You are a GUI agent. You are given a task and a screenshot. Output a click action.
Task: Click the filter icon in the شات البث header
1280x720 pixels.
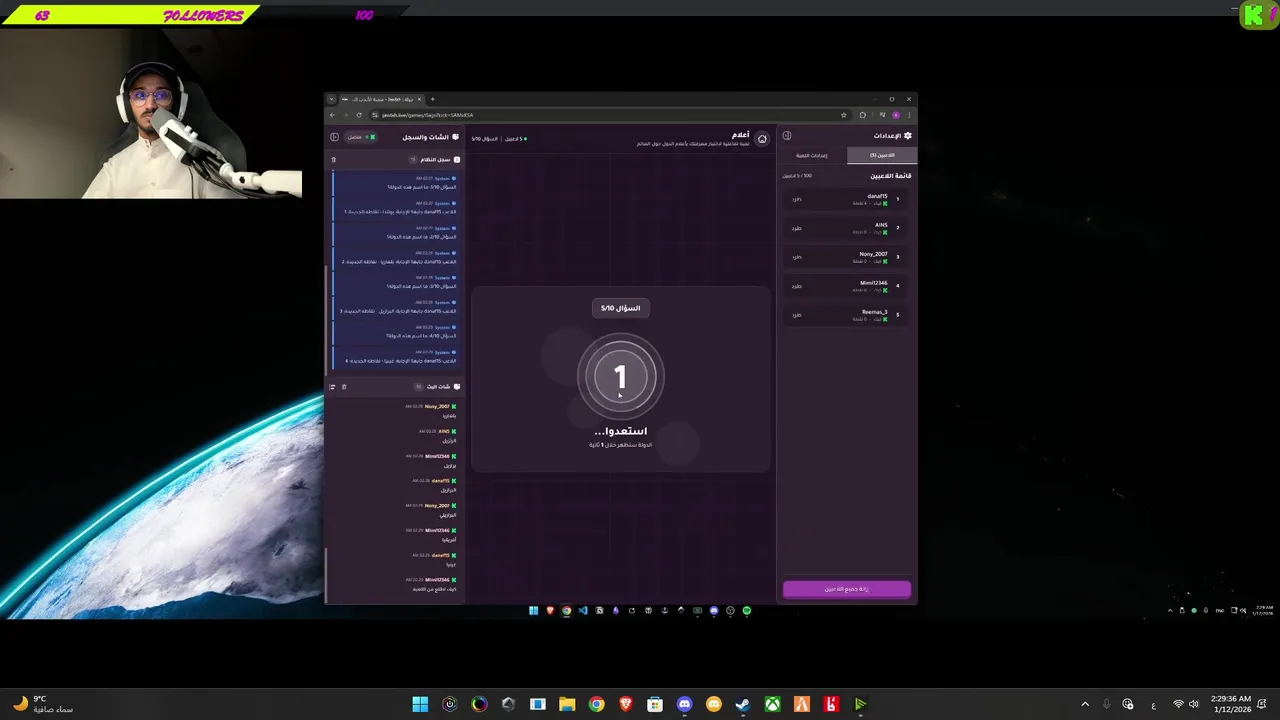[333, 387]
